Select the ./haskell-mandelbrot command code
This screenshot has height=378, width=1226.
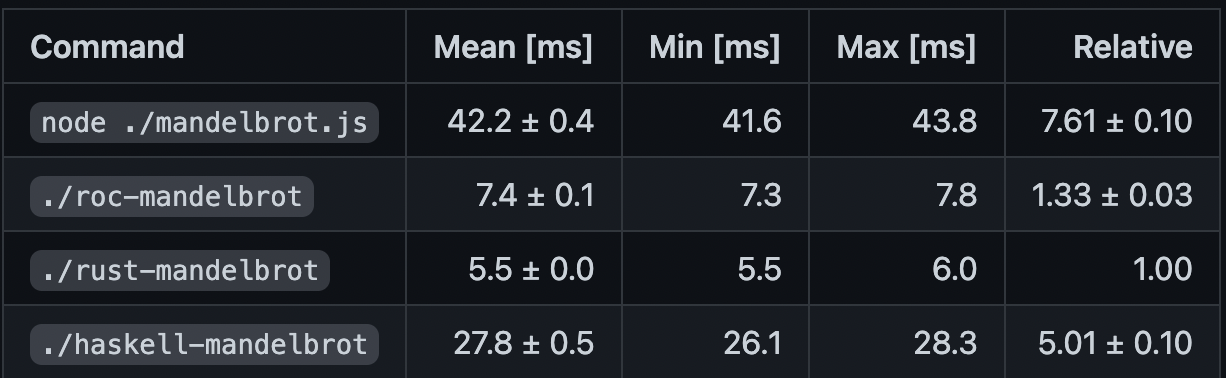pyautogui.click(x=205, y=344)
